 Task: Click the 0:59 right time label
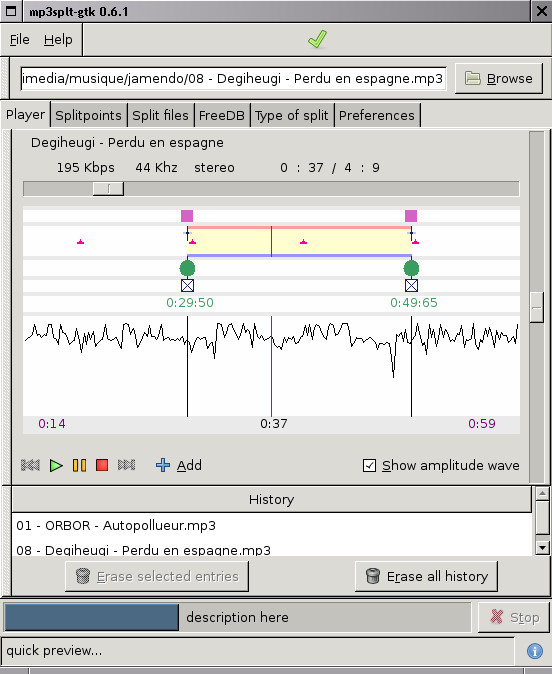click(482, 424)
